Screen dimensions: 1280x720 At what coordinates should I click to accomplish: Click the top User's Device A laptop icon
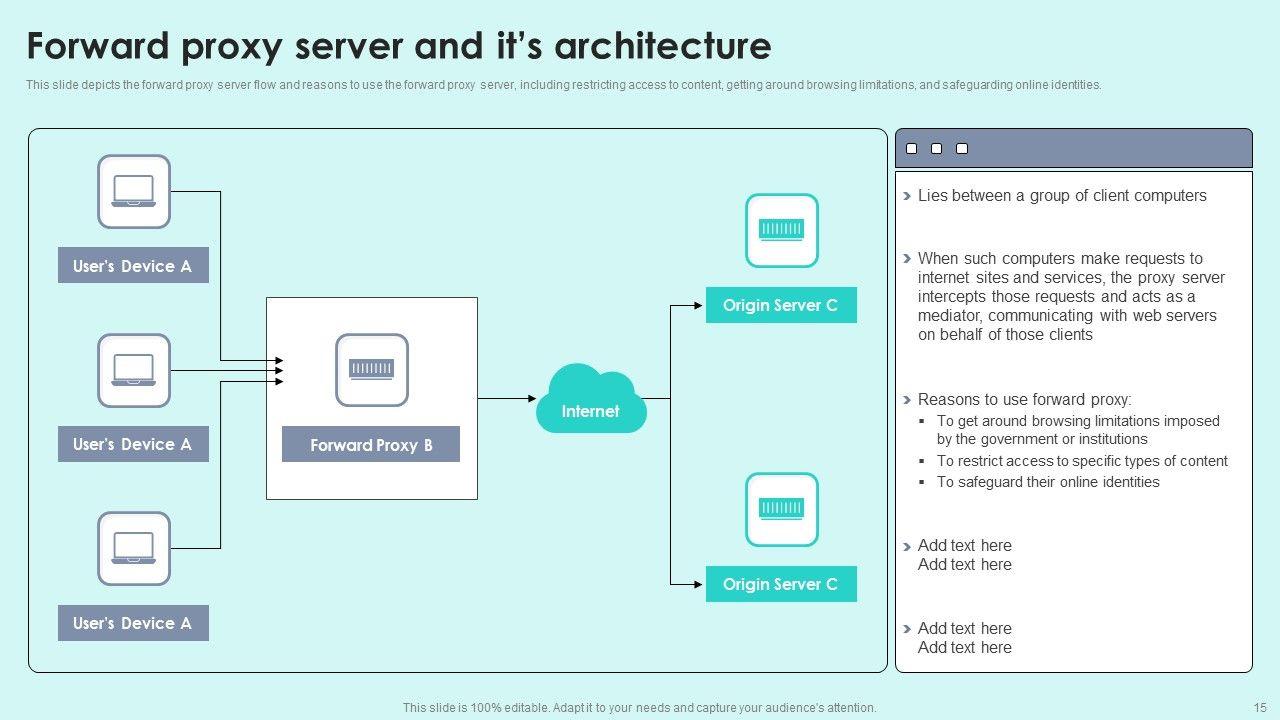click(134, 191)
